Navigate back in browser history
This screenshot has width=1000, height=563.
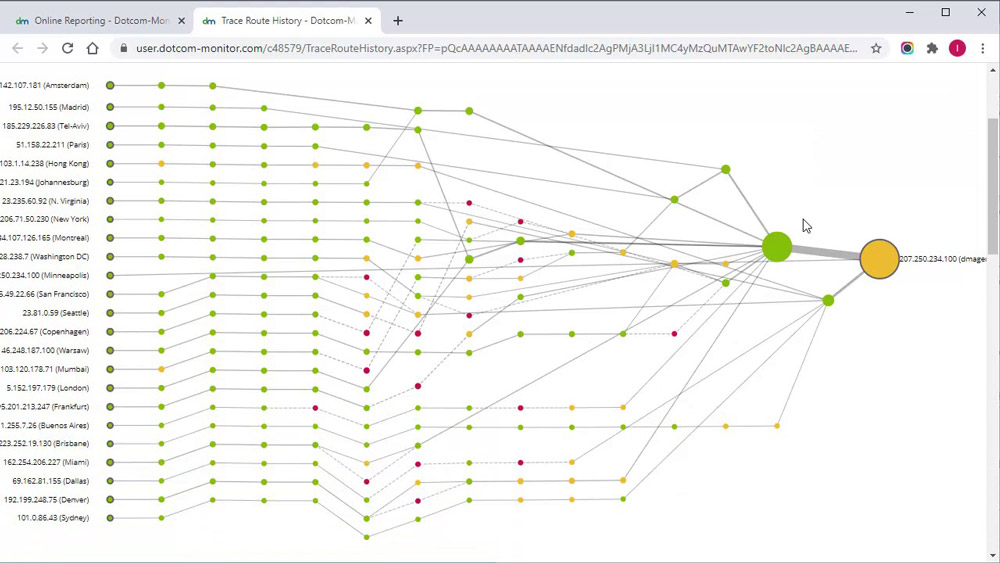[17, 48]
